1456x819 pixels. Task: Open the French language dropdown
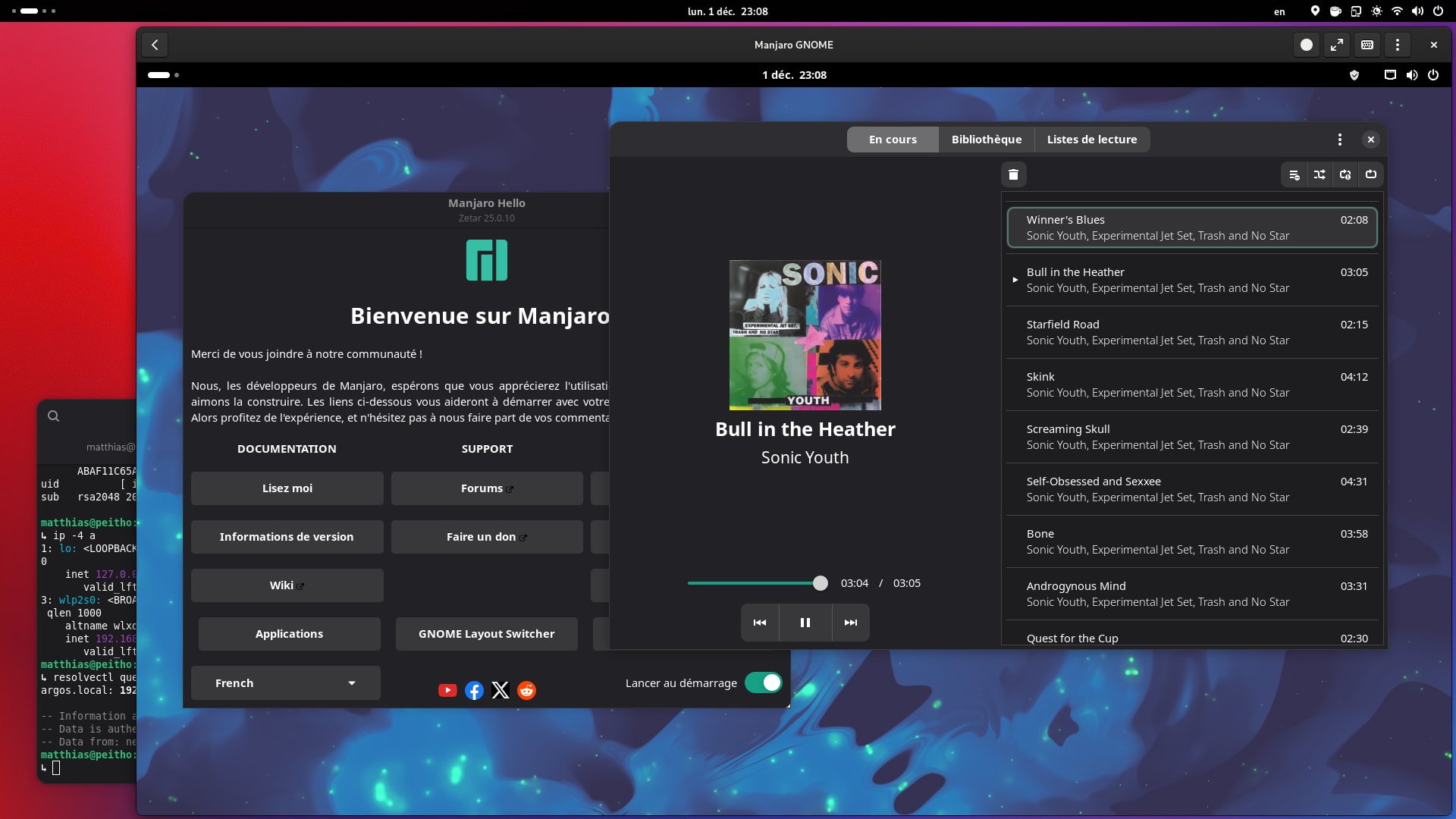point(285,682)
